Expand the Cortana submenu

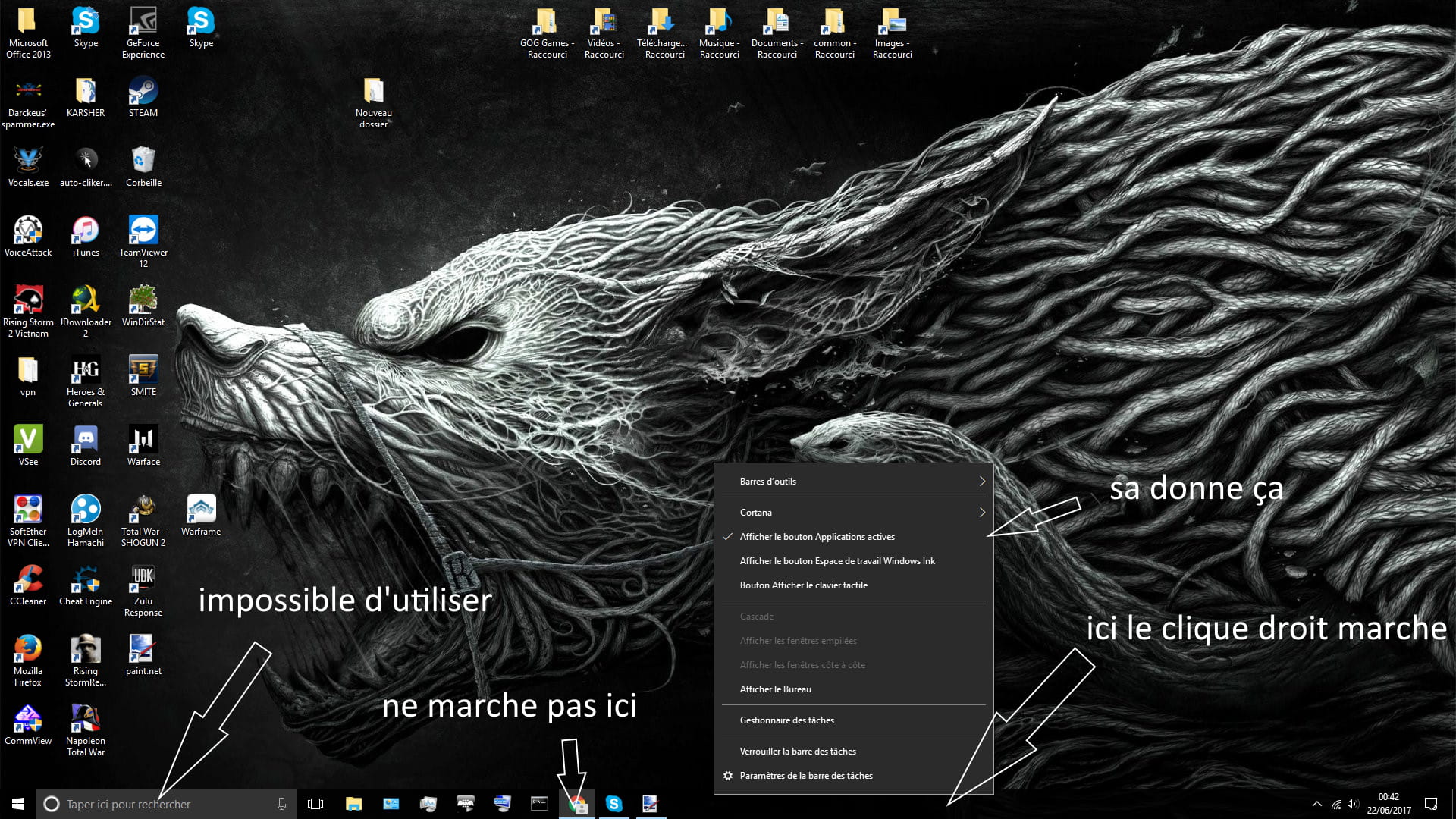(853, 513)
